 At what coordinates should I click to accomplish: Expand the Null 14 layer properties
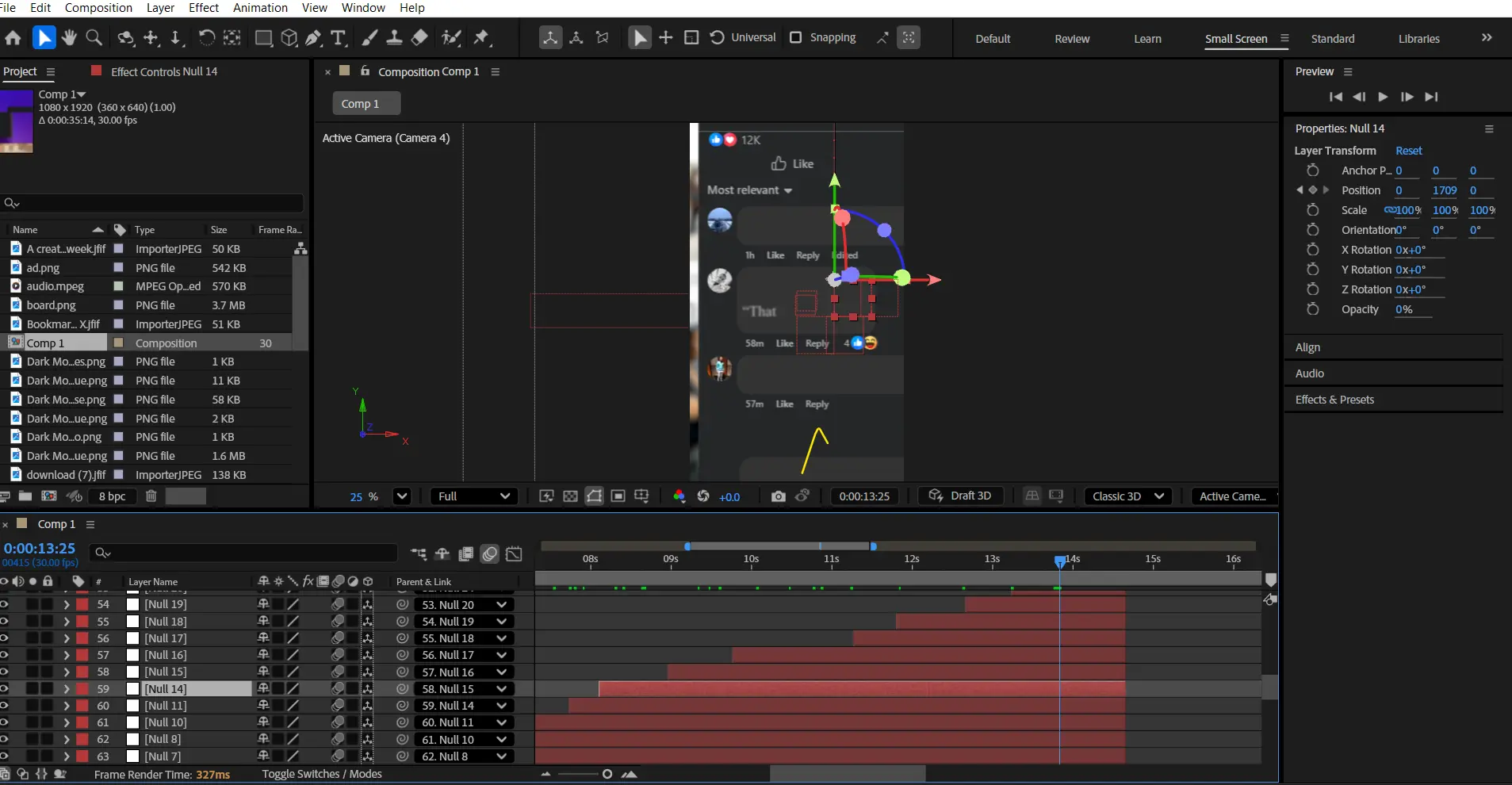(67, 689)
